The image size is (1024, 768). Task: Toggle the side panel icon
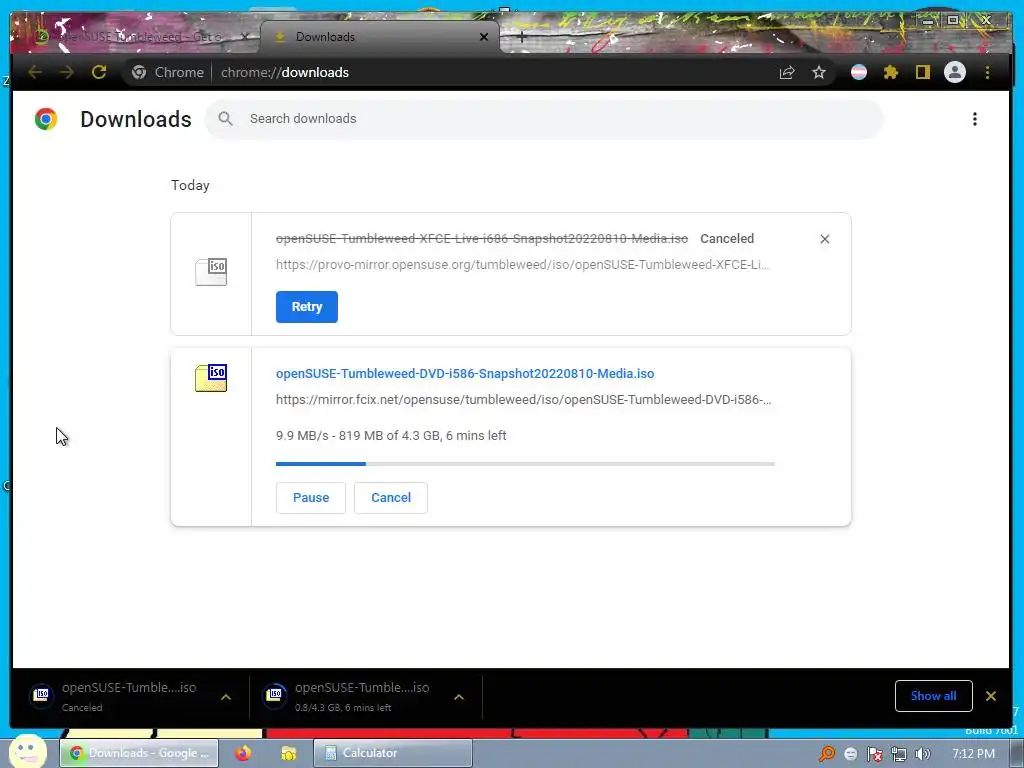(922, 72)
